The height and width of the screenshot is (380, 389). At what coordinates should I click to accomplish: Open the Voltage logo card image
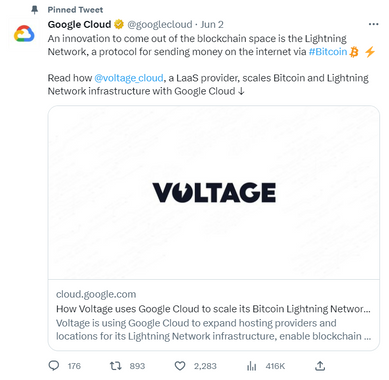[x=214, y=192]
